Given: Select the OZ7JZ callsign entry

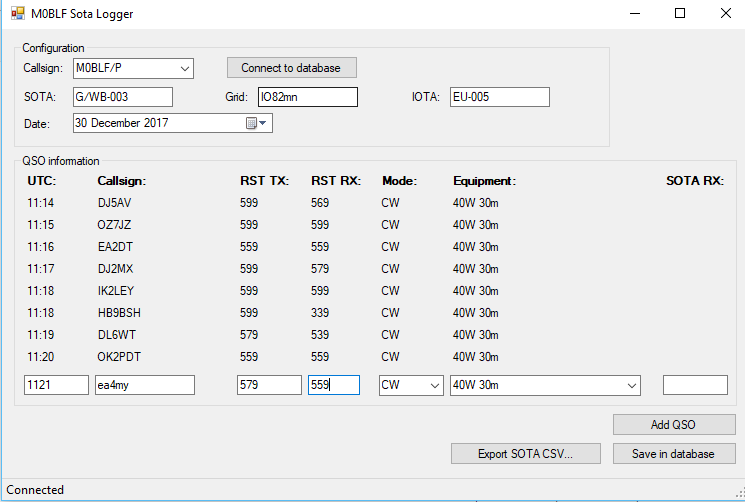Looking at the screenshot, I should click(x=114, y=225).
